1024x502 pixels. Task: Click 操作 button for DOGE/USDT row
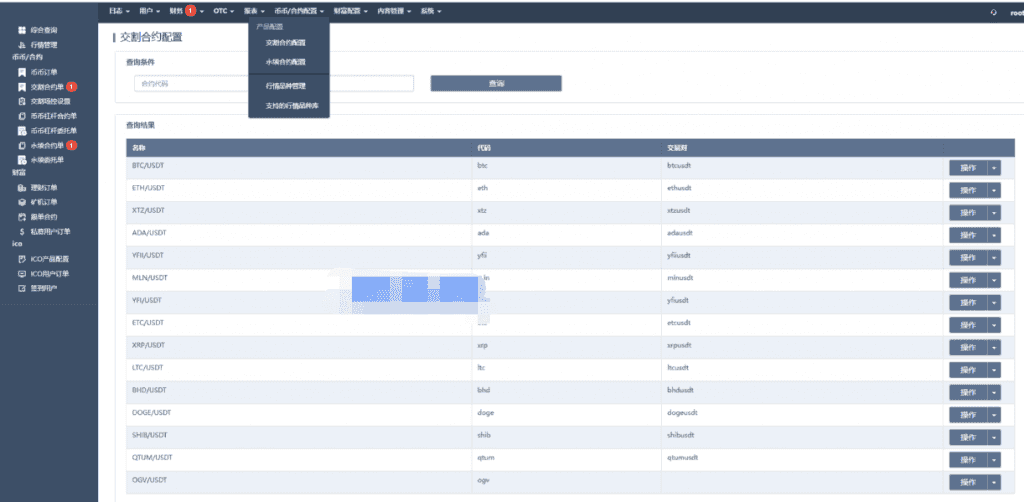click(968, 415)
